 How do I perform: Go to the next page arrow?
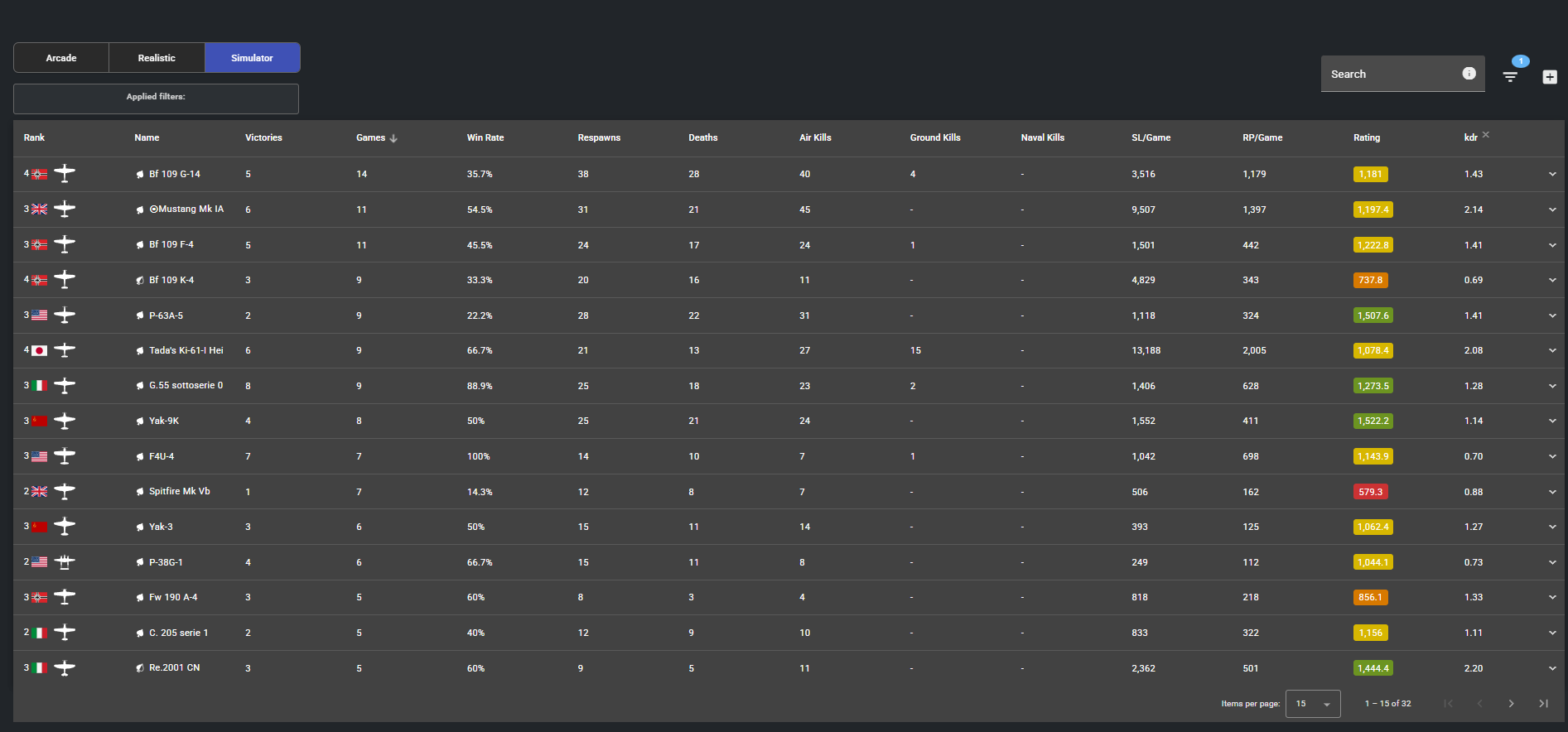(1511, 704)
